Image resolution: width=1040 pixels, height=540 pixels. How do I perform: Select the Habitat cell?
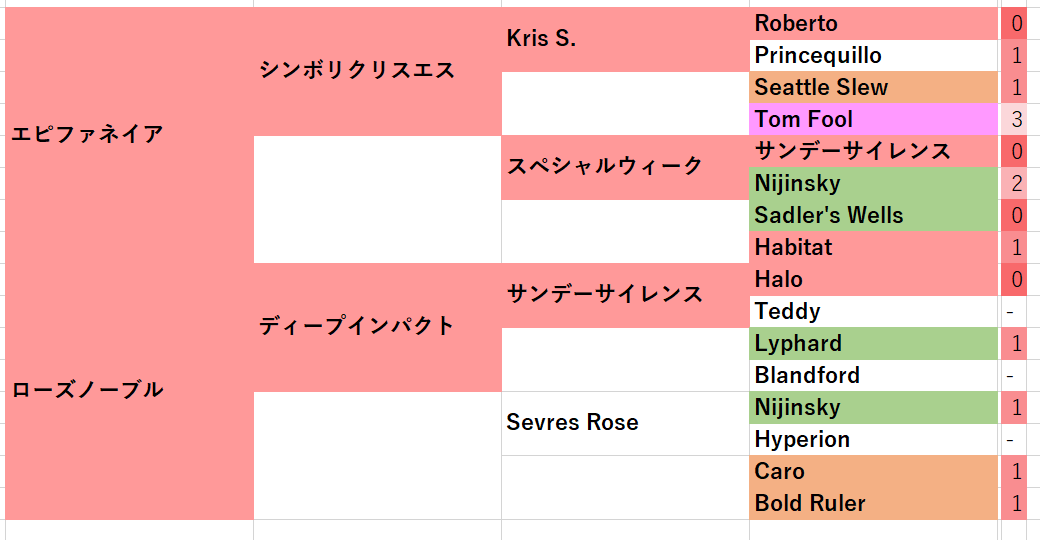[x=874, y=247]
